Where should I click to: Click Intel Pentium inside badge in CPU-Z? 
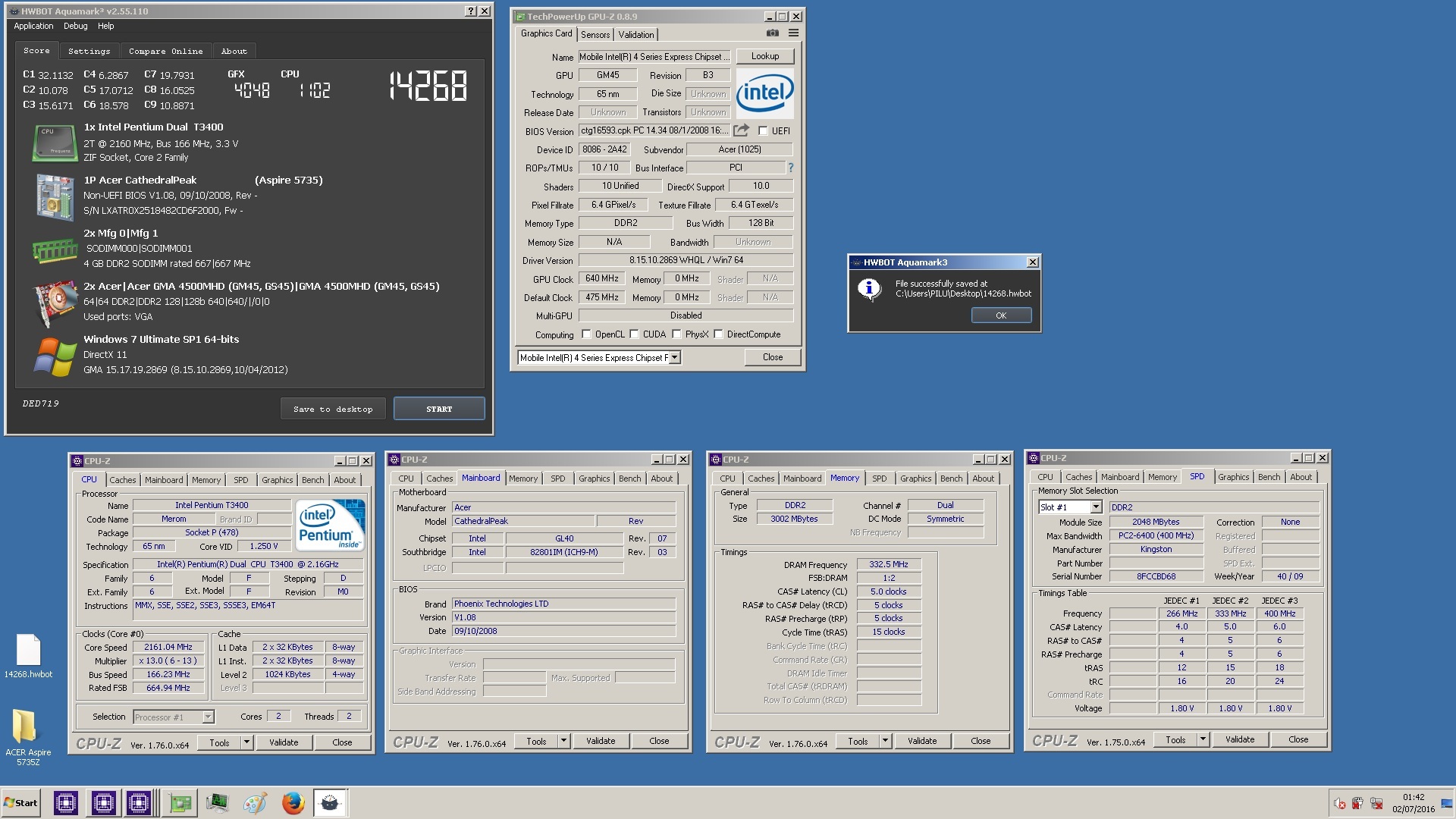(330, 525)
